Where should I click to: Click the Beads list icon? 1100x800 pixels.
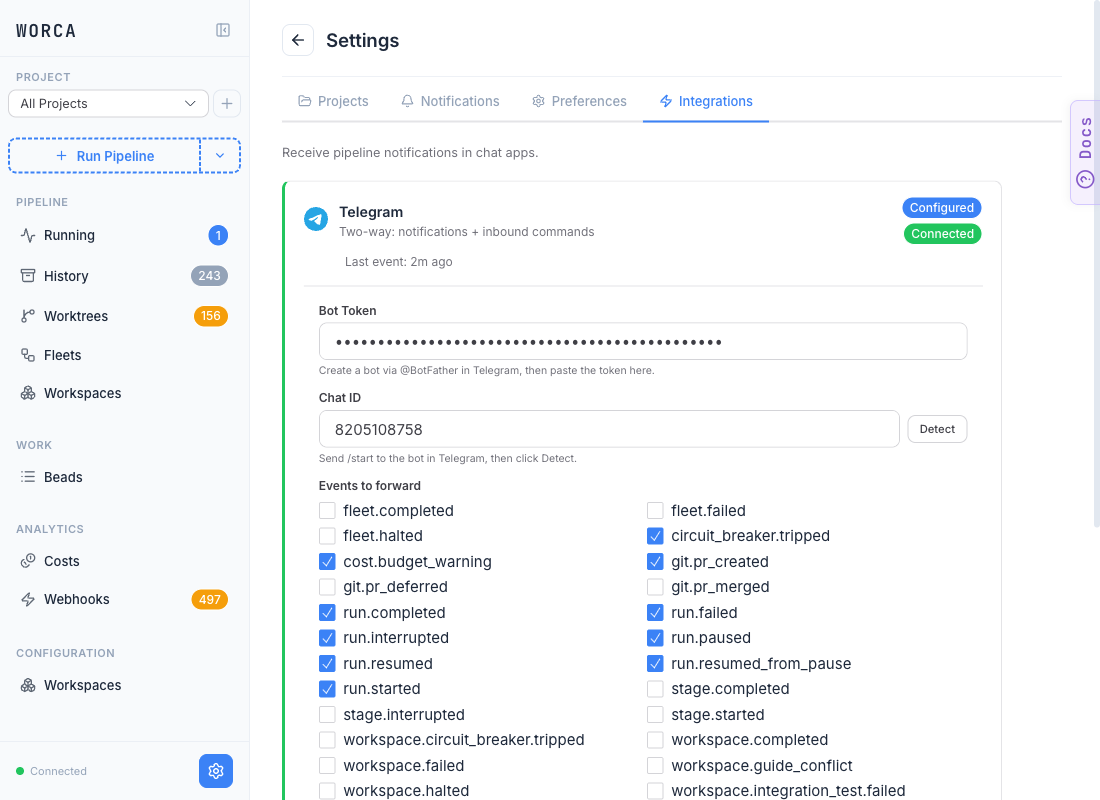28,477
